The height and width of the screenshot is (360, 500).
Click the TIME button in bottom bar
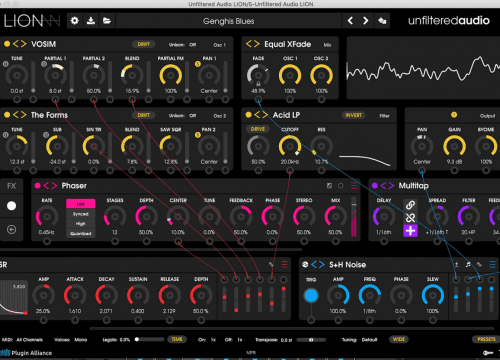click(177, 339)
